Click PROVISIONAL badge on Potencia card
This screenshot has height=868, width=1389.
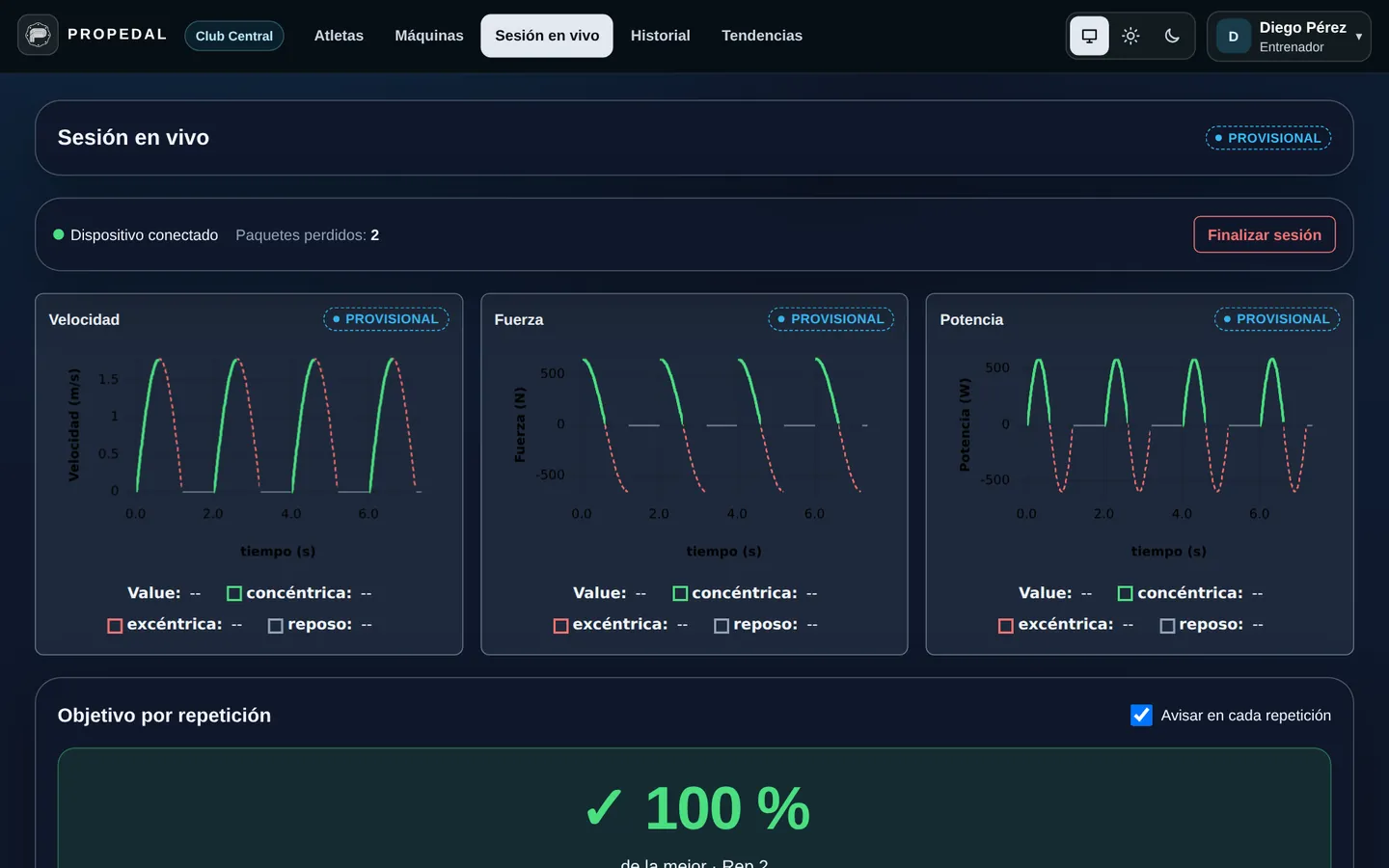1277,319
